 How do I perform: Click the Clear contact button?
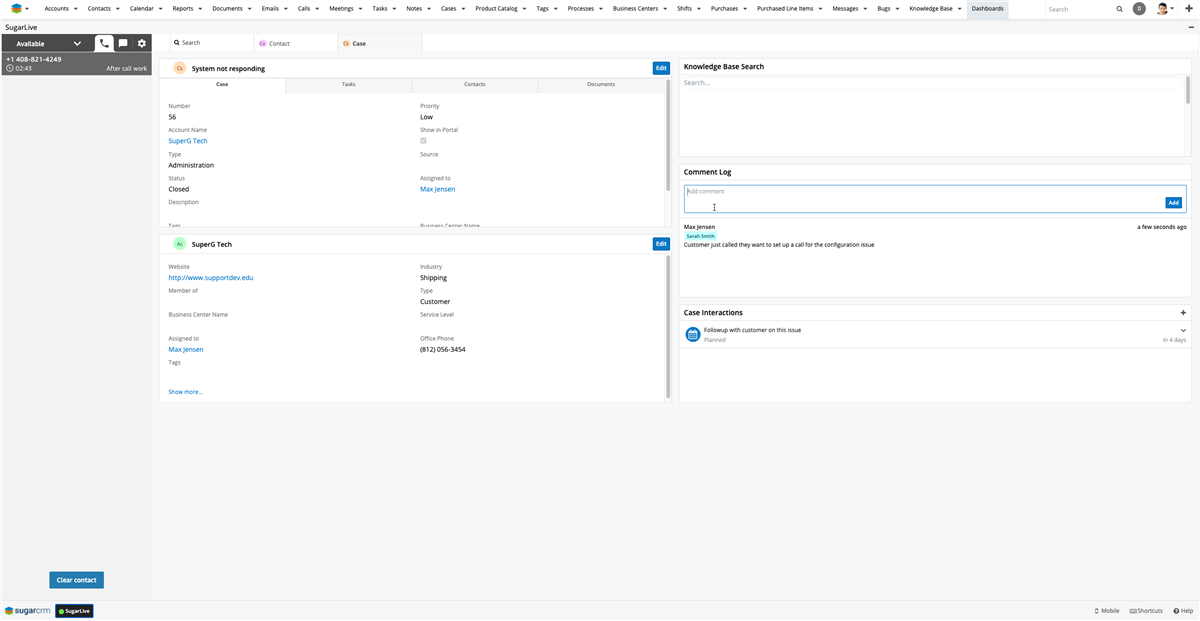click(76, 580)
